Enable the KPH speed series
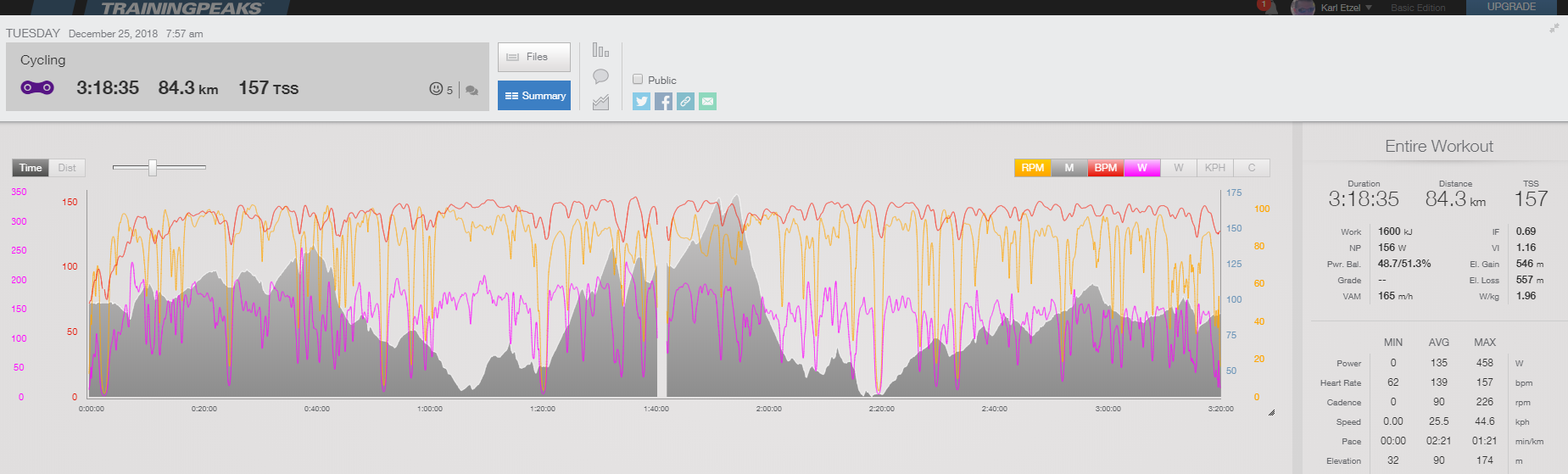Screen dimensions: 1568x474 click(1215, 168)
